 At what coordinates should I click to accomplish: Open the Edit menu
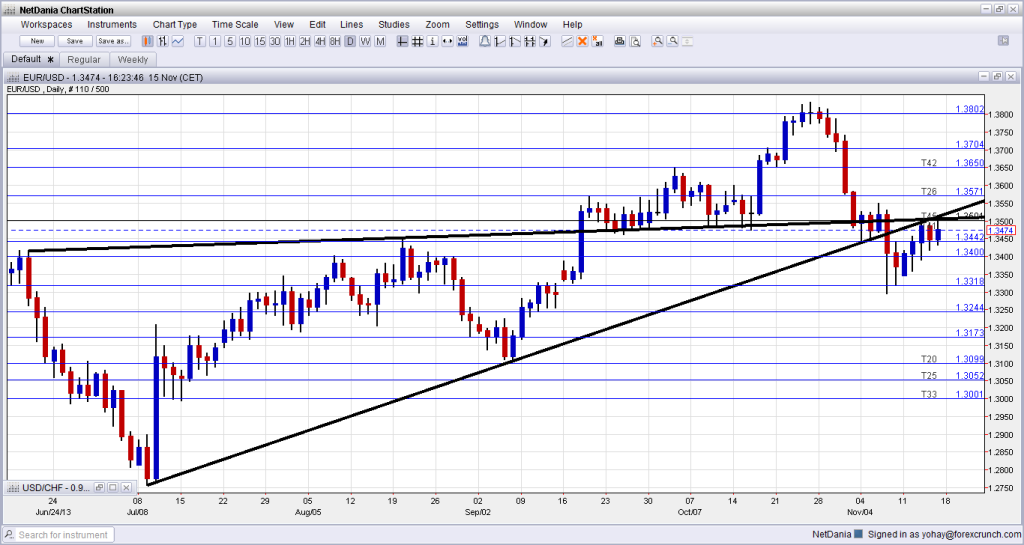pyautogui.click(x=317, y=24)
